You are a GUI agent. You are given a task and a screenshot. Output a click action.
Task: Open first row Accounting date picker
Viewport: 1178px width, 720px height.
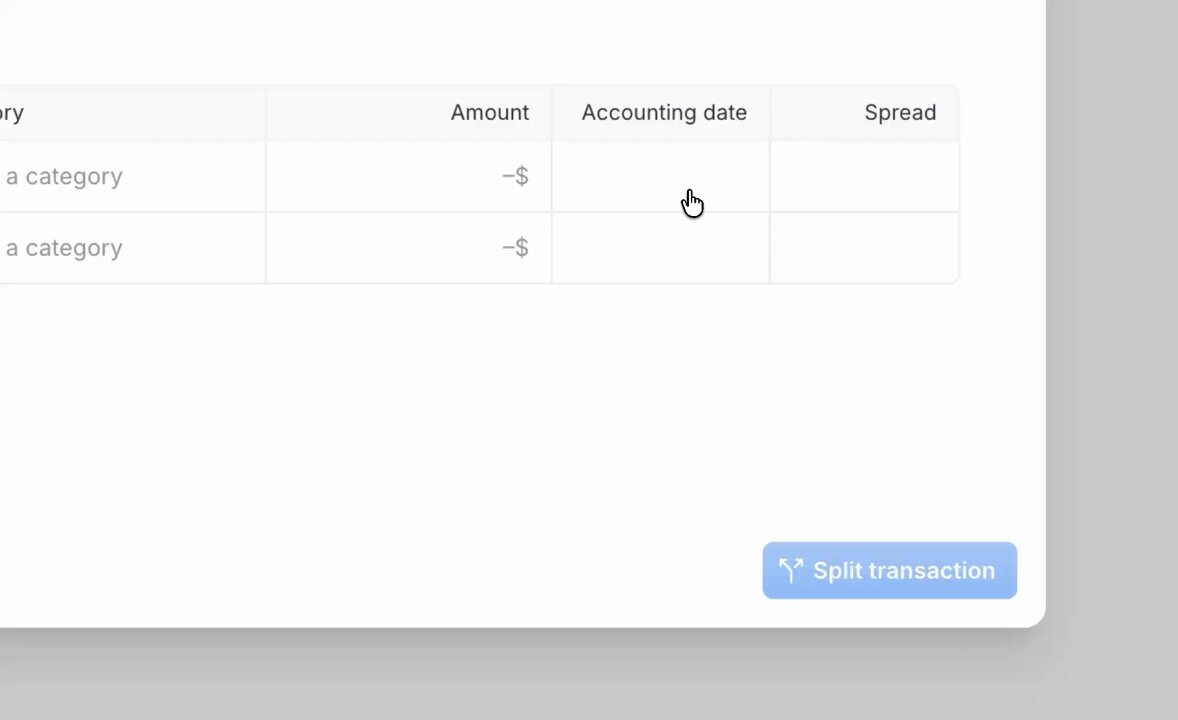(661, 177)
